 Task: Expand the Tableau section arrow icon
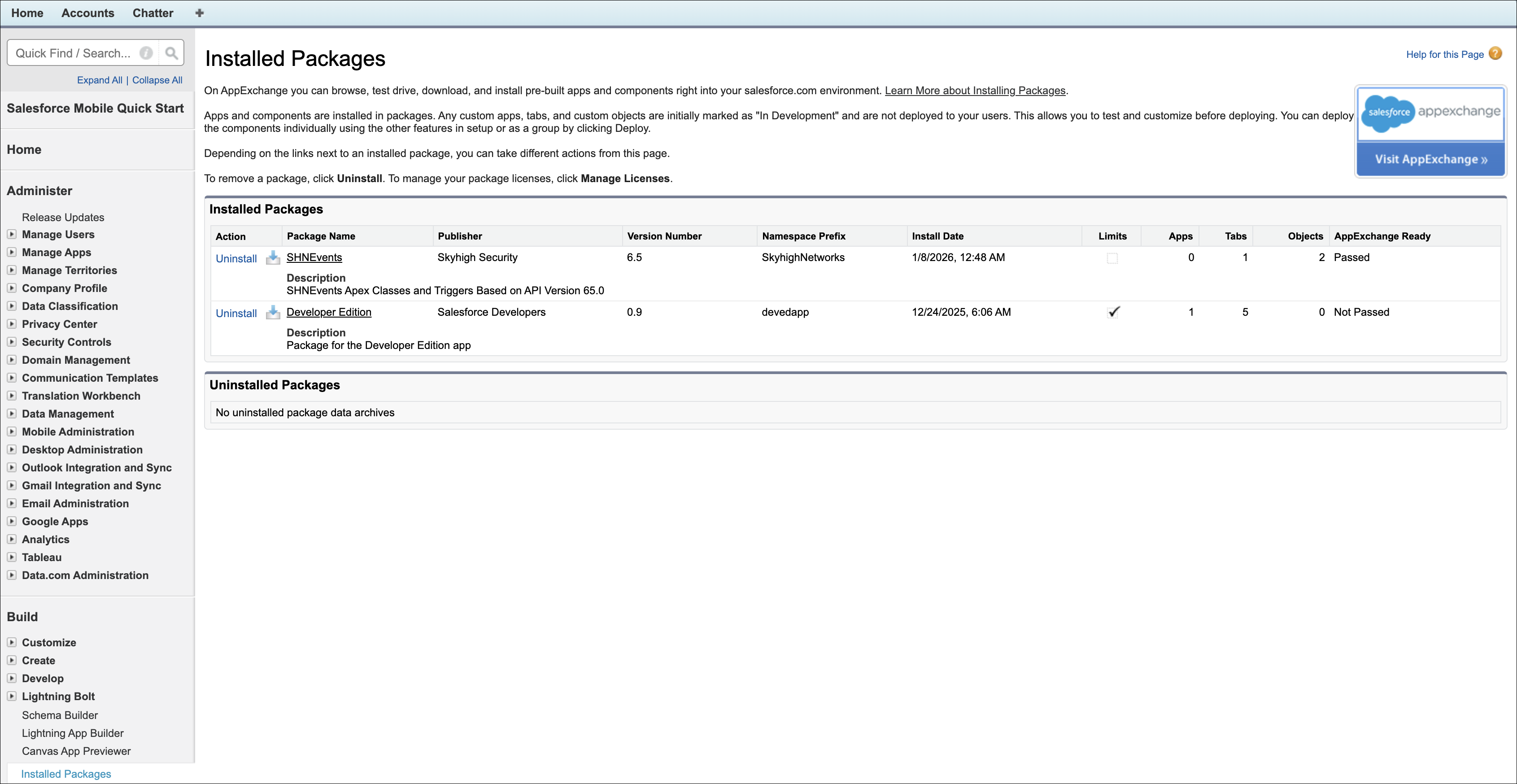point(11,557)
